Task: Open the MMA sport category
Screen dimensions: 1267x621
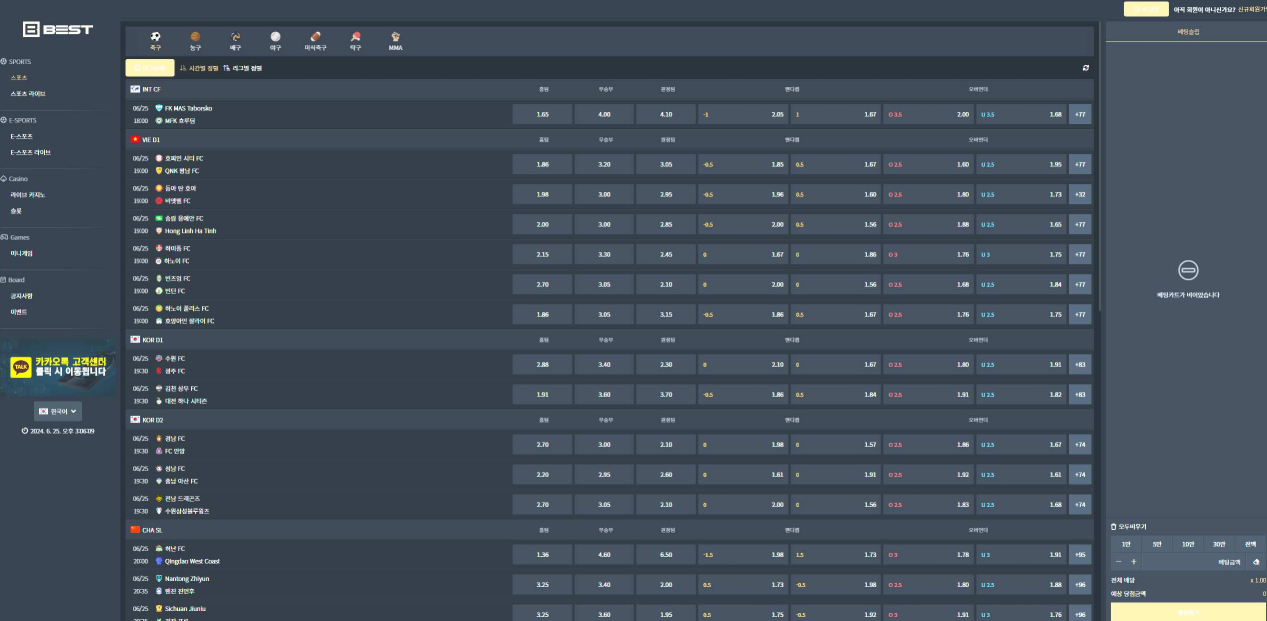Action: point(395,40)
